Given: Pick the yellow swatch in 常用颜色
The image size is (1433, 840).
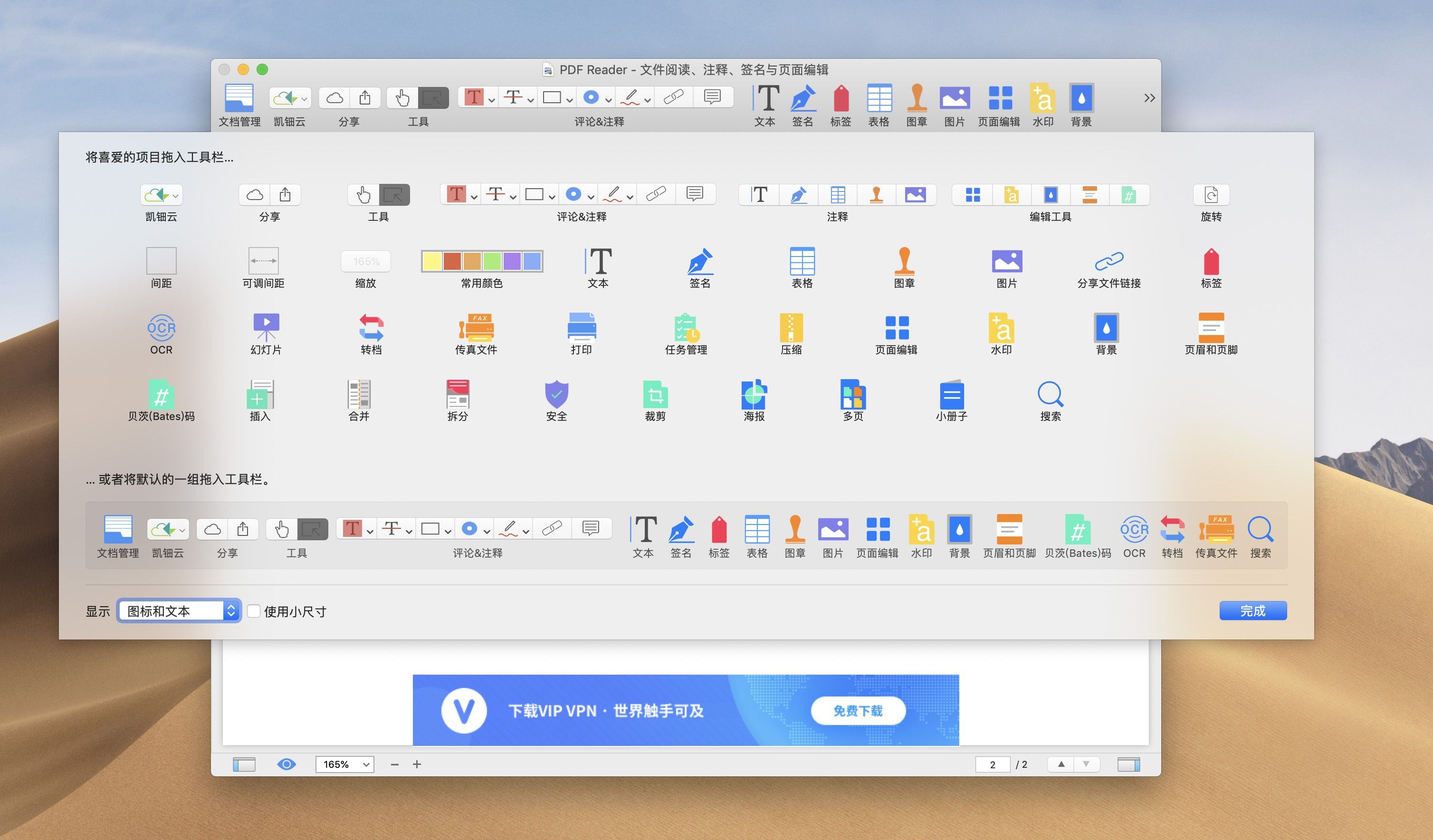Looking at the screenshot, I should 432,261.
